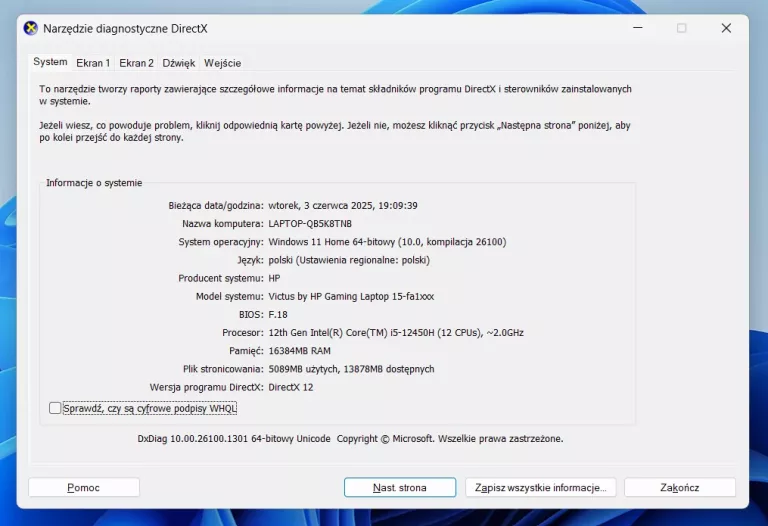Click the language value polski

click(349, 260)
